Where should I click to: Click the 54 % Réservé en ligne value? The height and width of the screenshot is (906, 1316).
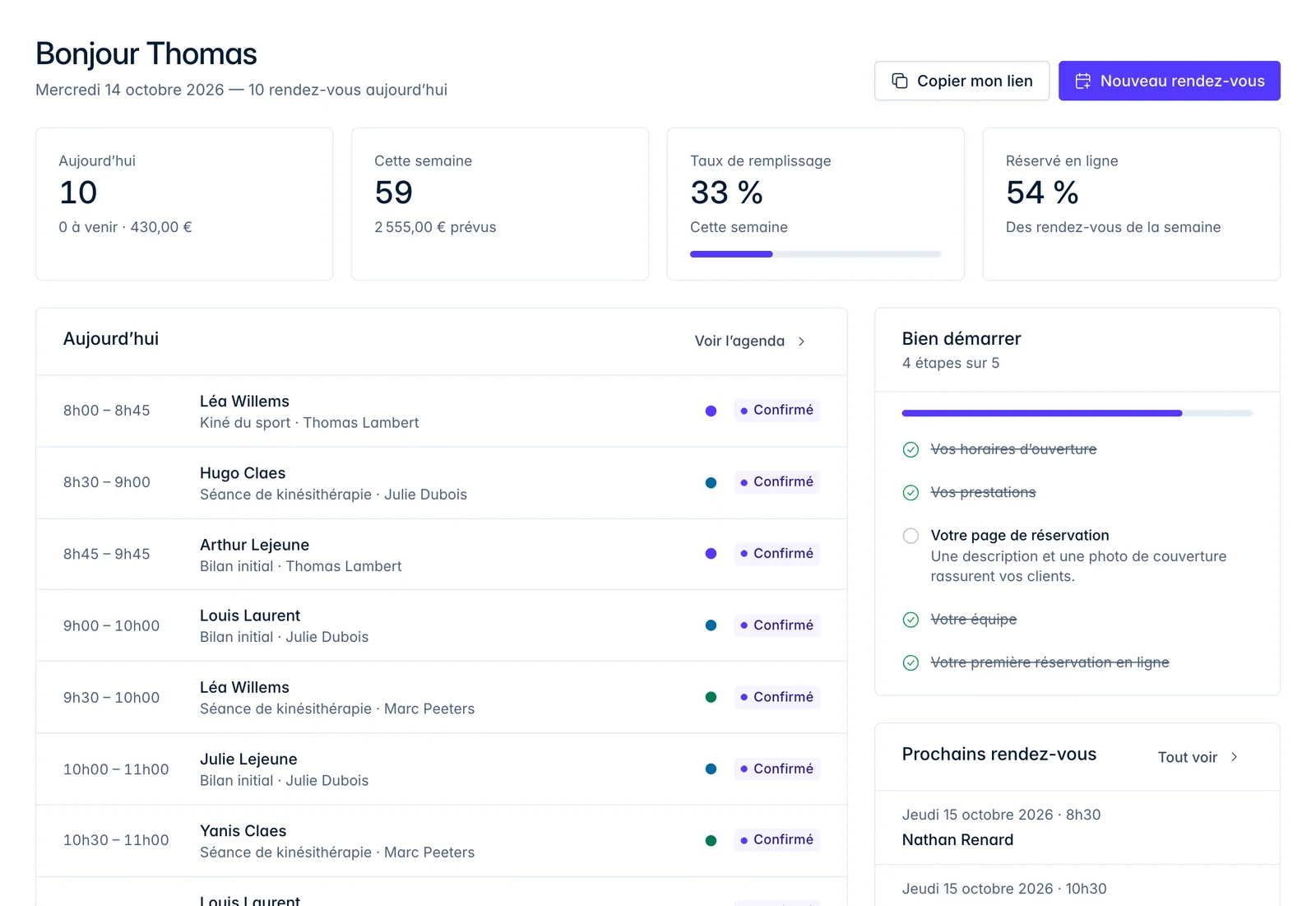pos(1042,193)
